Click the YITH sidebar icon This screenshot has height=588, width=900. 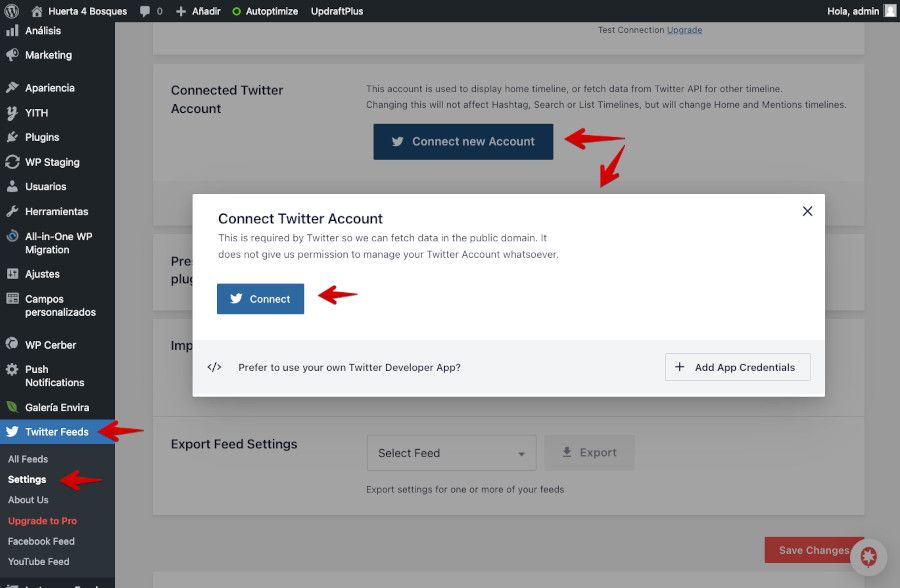(12, 113)
